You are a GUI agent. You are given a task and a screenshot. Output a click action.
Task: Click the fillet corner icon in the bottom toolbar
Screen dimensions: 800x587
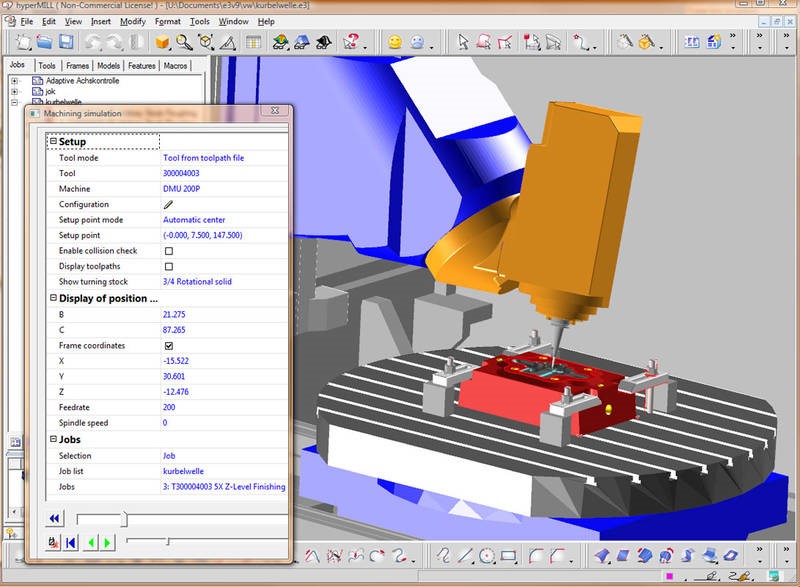pyautogui.click(x=535, y=555)
